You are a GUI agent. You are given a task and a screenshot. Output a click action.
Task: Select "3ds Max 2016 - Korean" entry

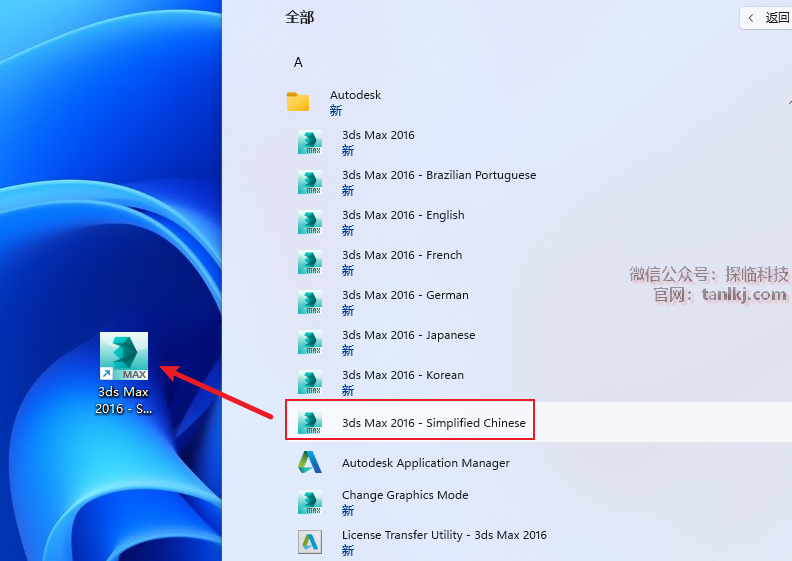[403, 375]
